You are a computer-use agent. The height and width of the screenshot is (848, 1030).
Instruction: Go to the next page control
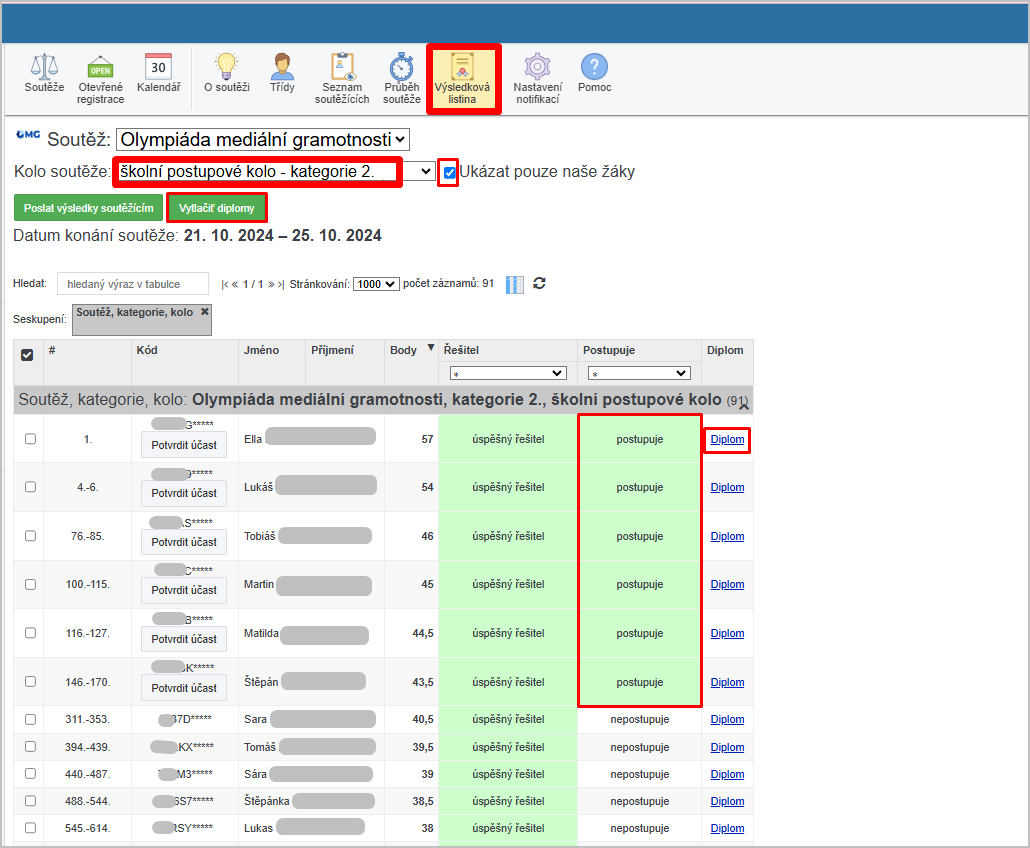[x=271, y=284]
